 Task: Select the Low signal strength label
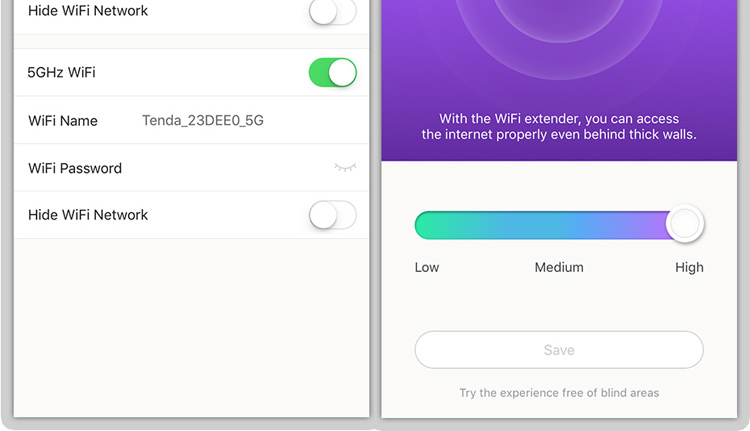pyautogui.click(x=427, y=267)
